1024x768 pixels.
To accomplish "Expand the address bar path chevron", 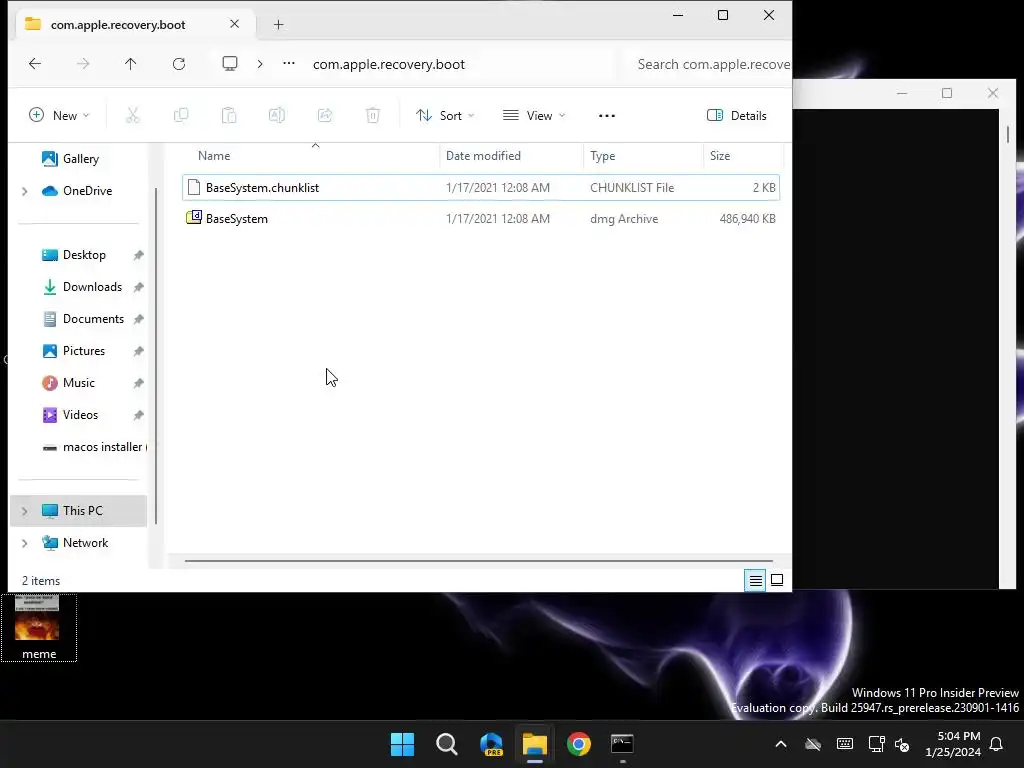I will click(260, 63).
